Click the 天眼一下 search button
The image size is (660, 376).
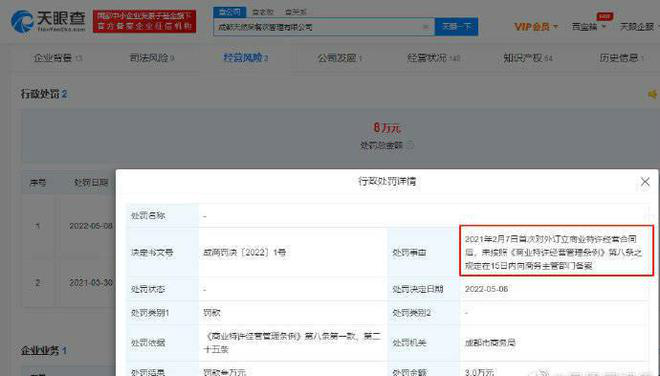456,27
